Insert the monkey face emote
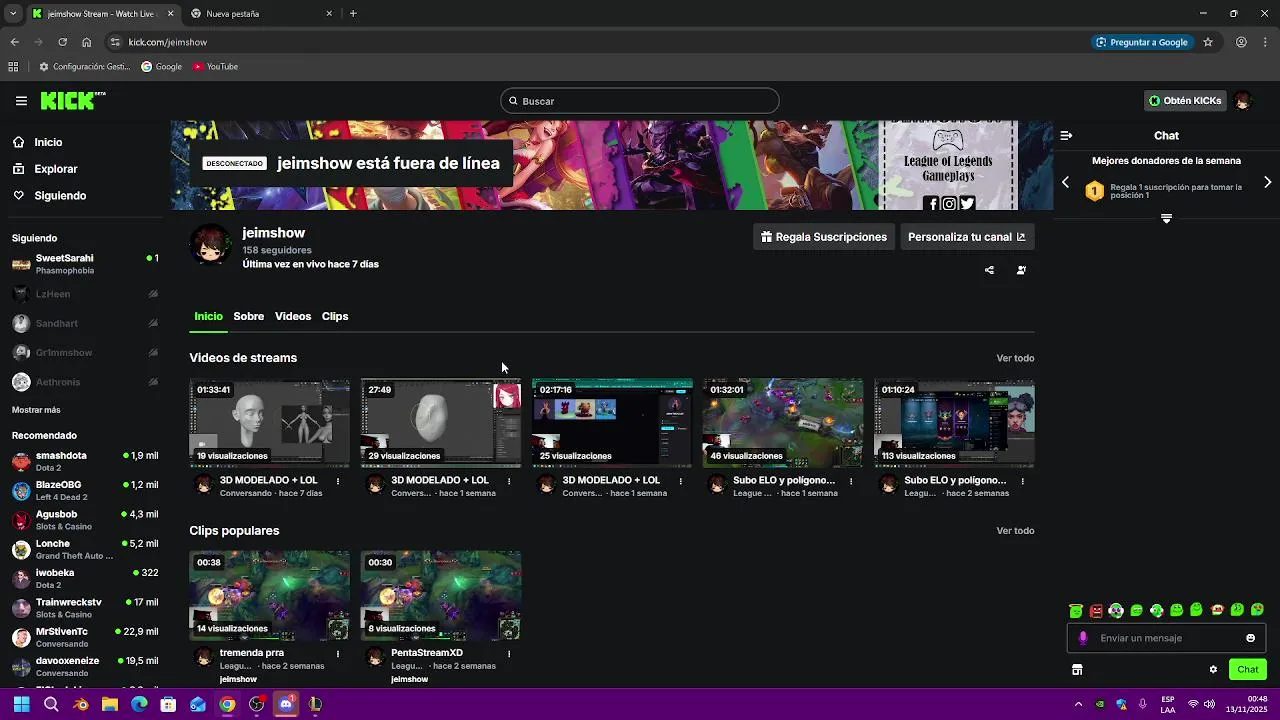The width and height of the screenshot is (1280, 720). (x=1217, y=610)
